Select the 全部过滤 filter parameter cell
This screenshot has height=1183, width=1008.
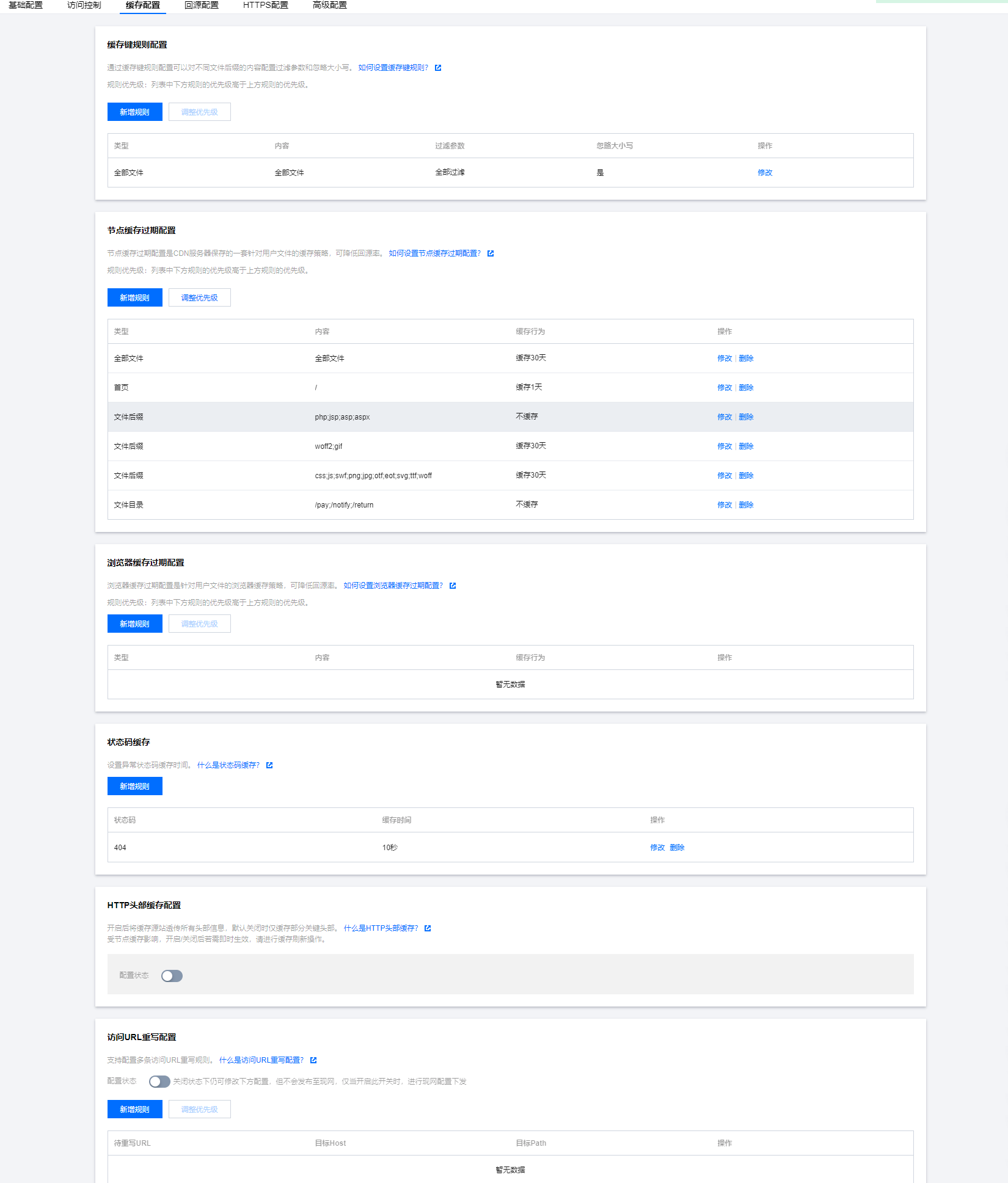pyautogui.click(x=450, y=172)
